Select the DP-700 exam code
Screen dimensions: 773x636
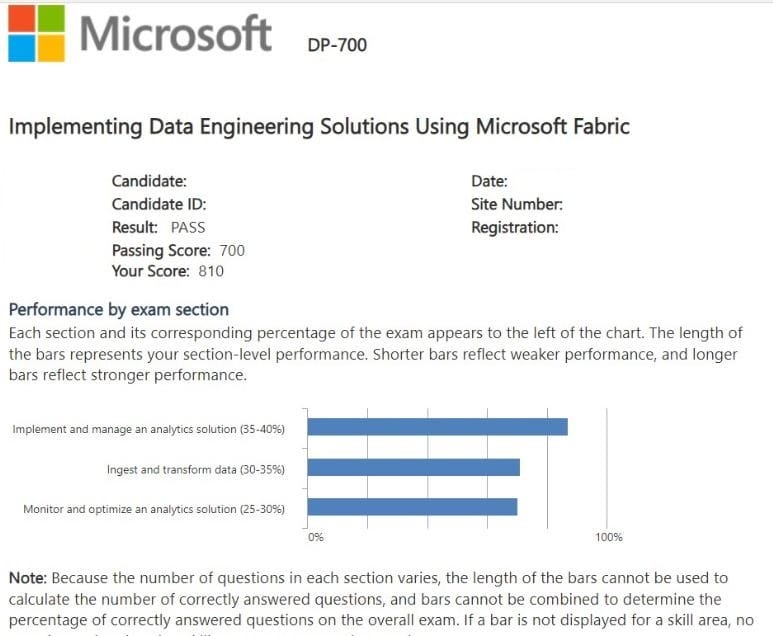[338, 44]
